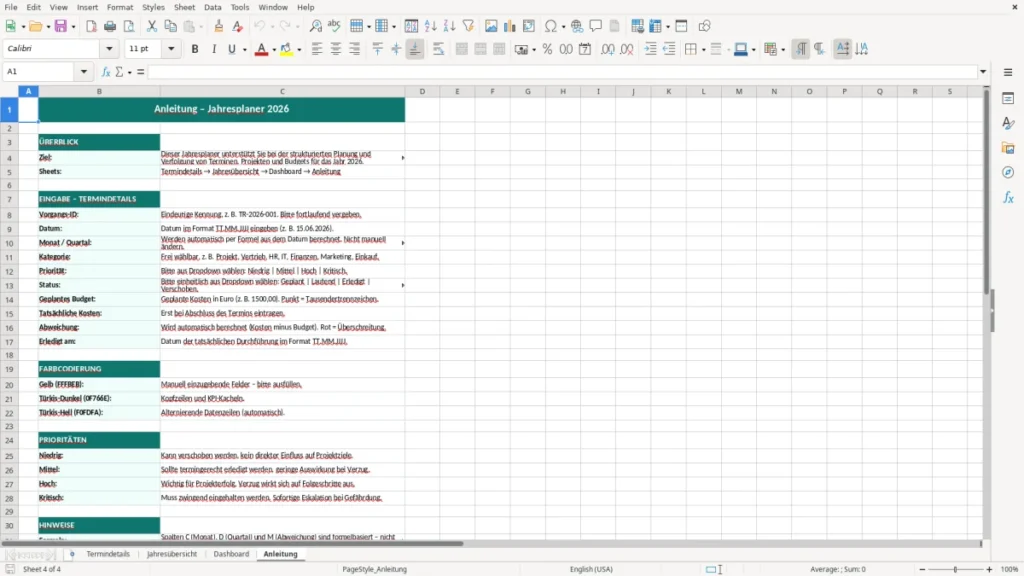Apply the yellow highlighting color
The height and width of the screenshot is (576, 1024).
tap(286, 49)
